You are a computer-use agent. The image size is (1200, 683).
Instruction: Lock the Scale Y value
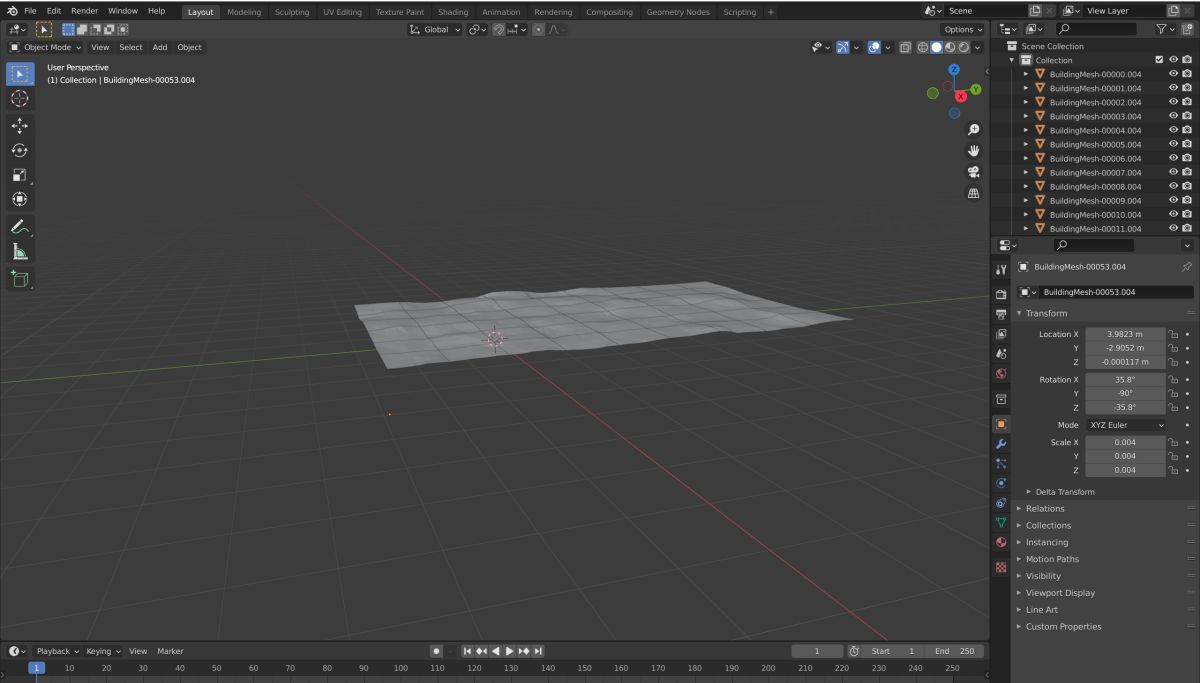(x=1173, y=456)
